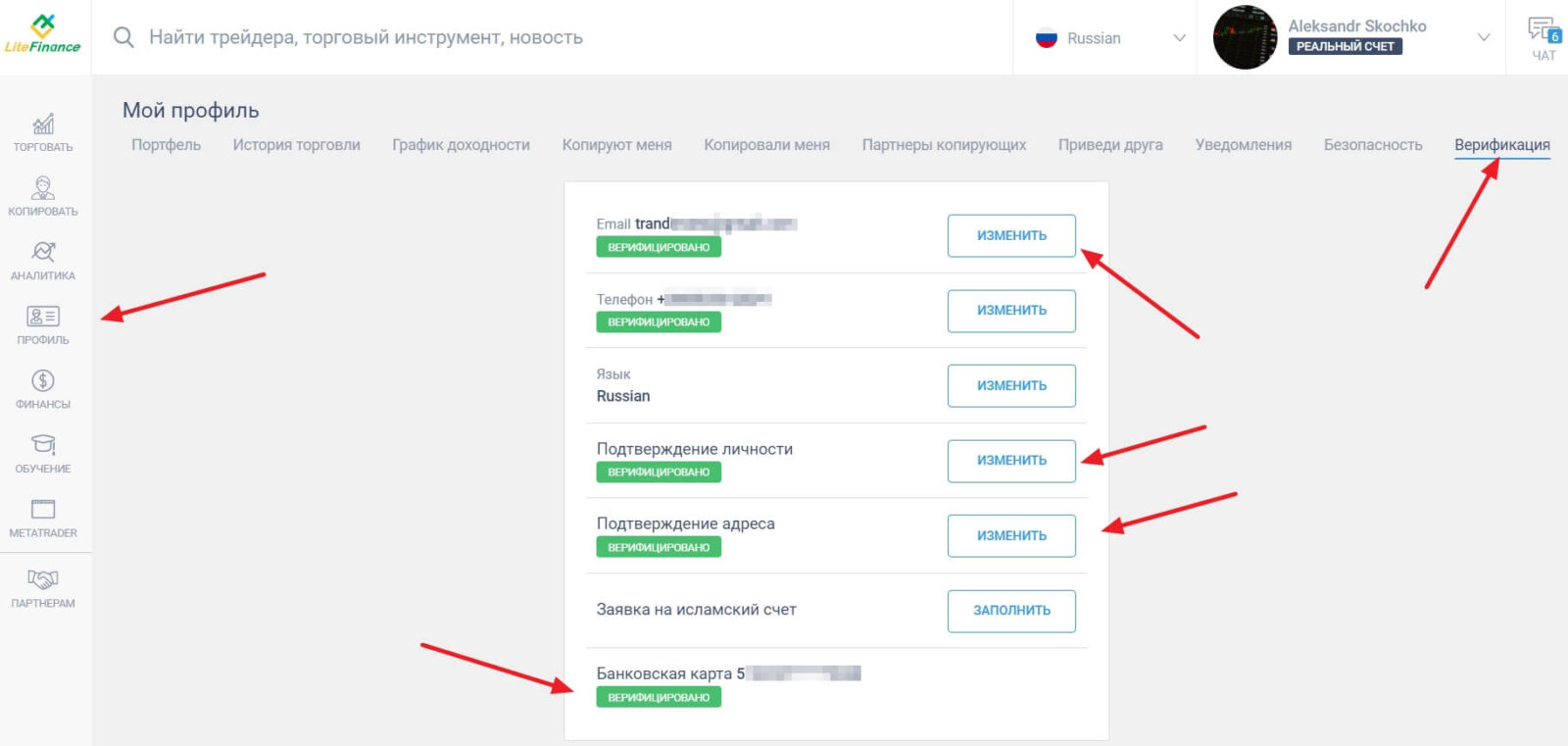Click the РЕАЛЬНЫЙ СЧЕТ badge
The image size is (1568, 746).
pyautogui.click(x=1345, y=46)
